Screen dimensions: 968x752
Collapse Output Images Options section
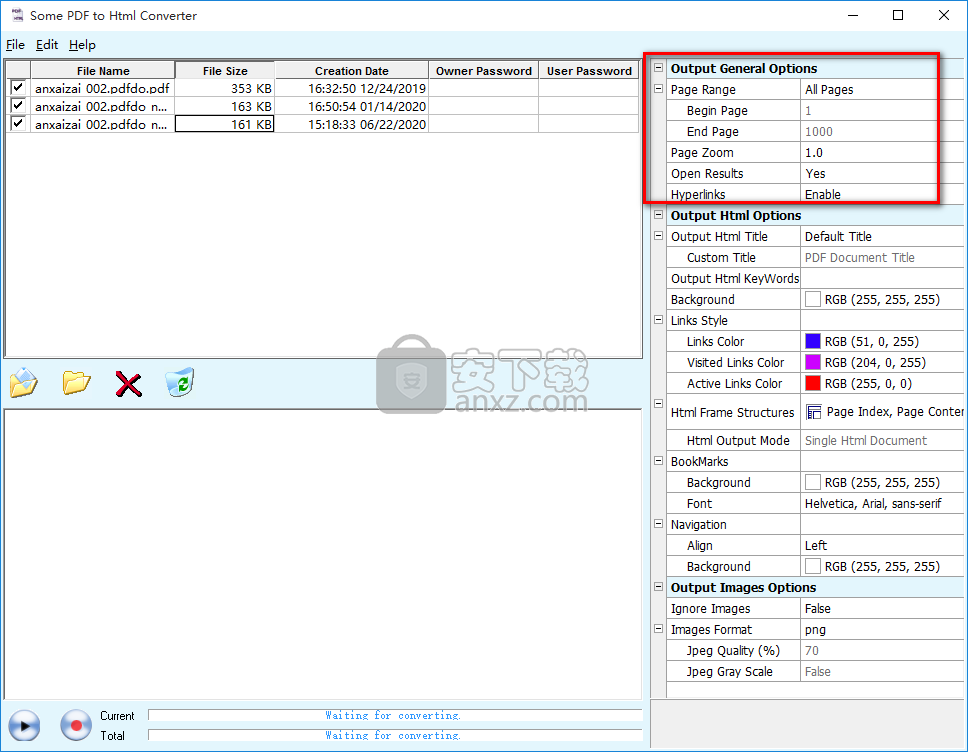659,587
